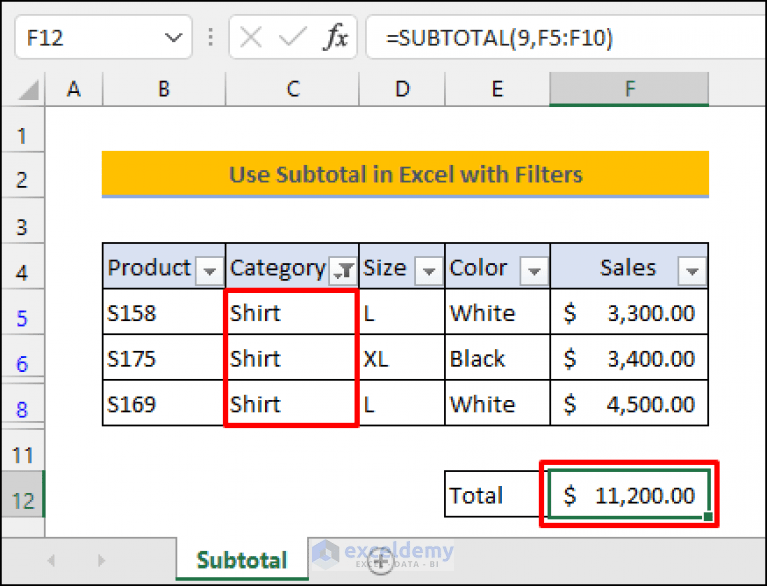Open the Name Box dropdown arrow
Viewport: 767px width, 586px height.
tap(173, 38)
